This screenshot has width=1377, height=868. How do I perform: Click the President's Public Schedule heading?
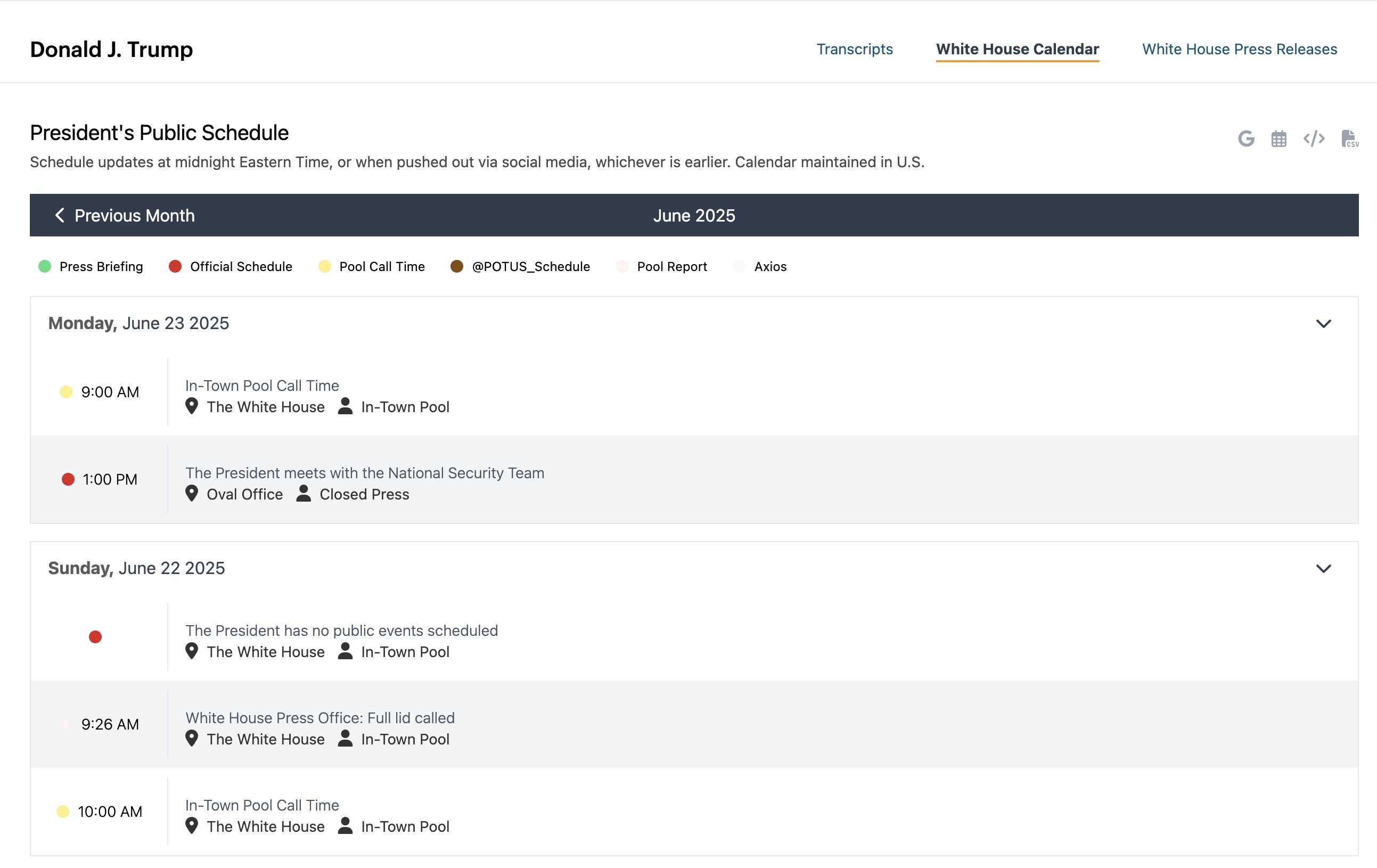pos(159,133)
